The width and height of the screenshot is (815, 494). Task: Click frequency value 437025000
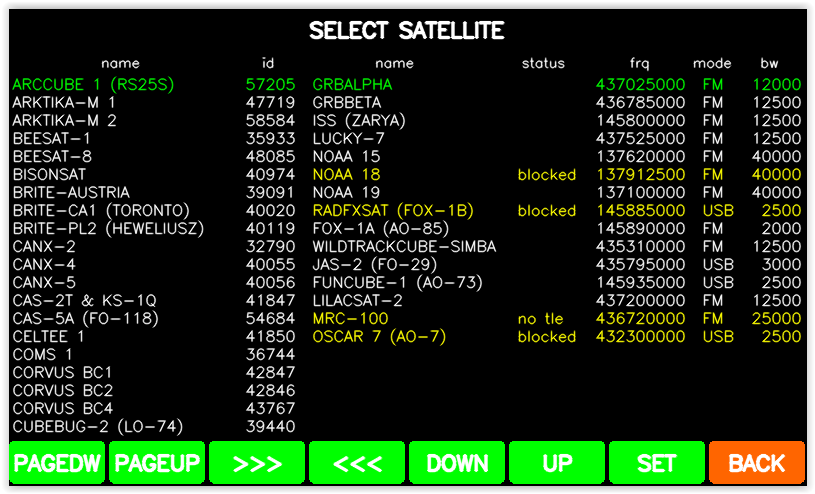tap(640, 84)
